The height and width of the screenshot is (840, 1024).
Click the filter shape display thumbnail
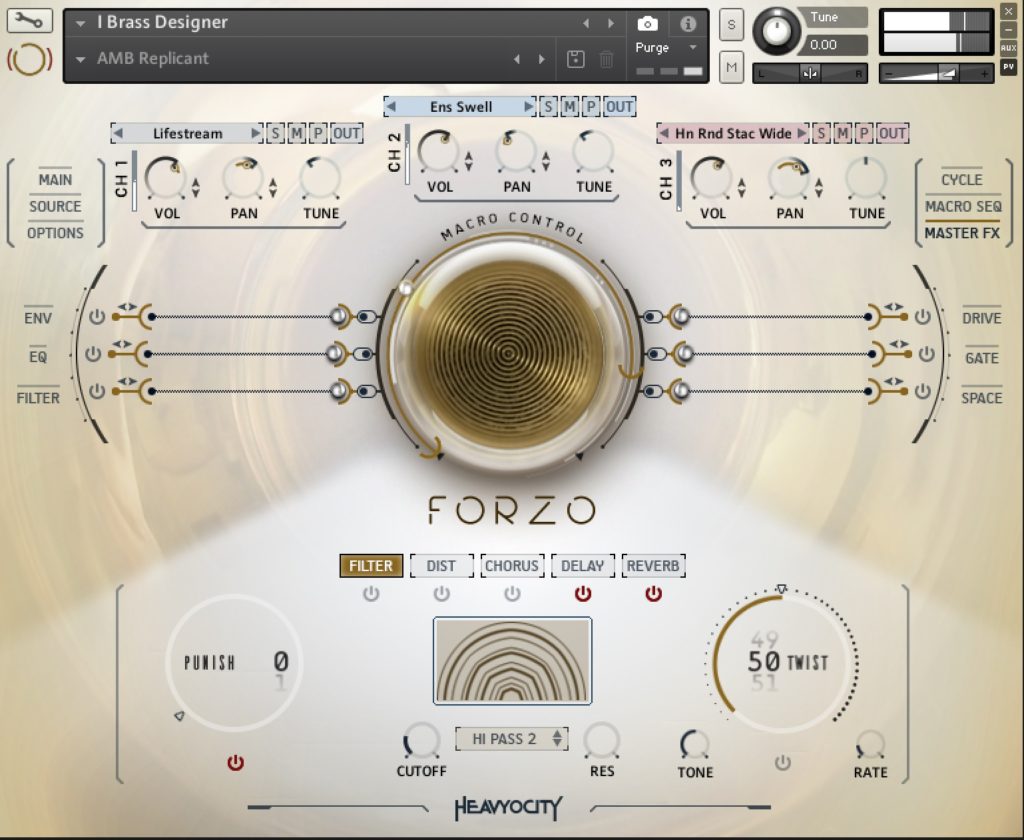[513, 661]
